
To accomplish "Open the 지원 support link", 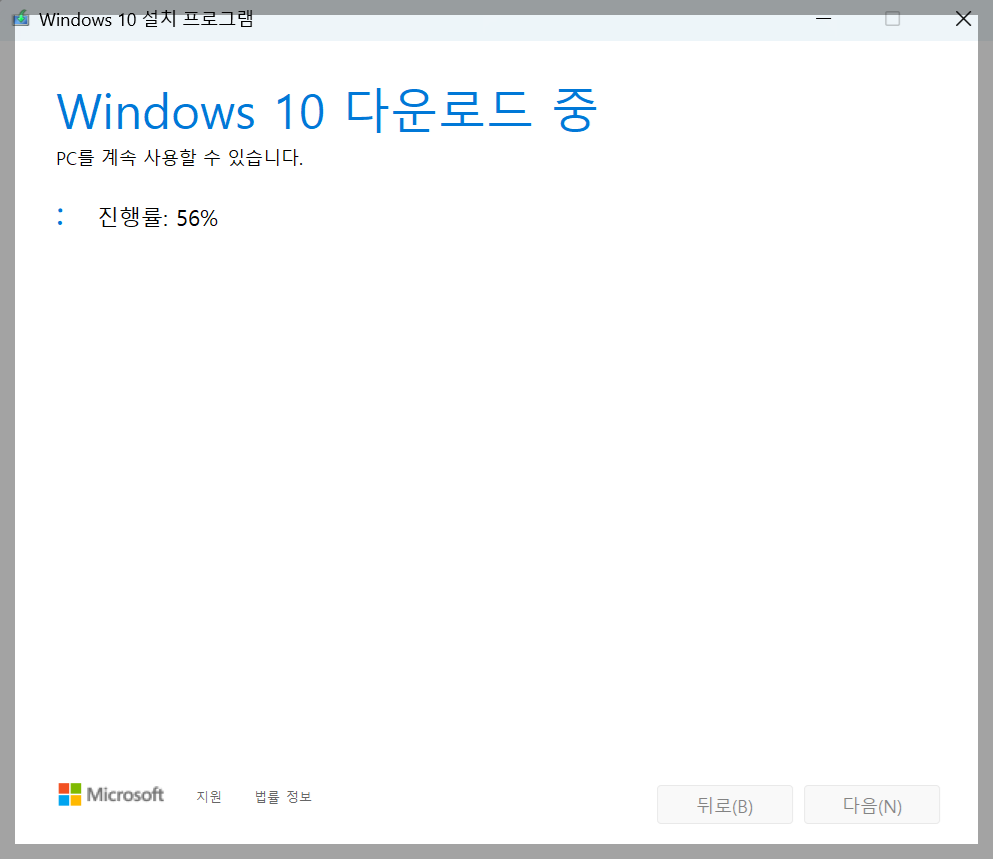I will 209,796.
